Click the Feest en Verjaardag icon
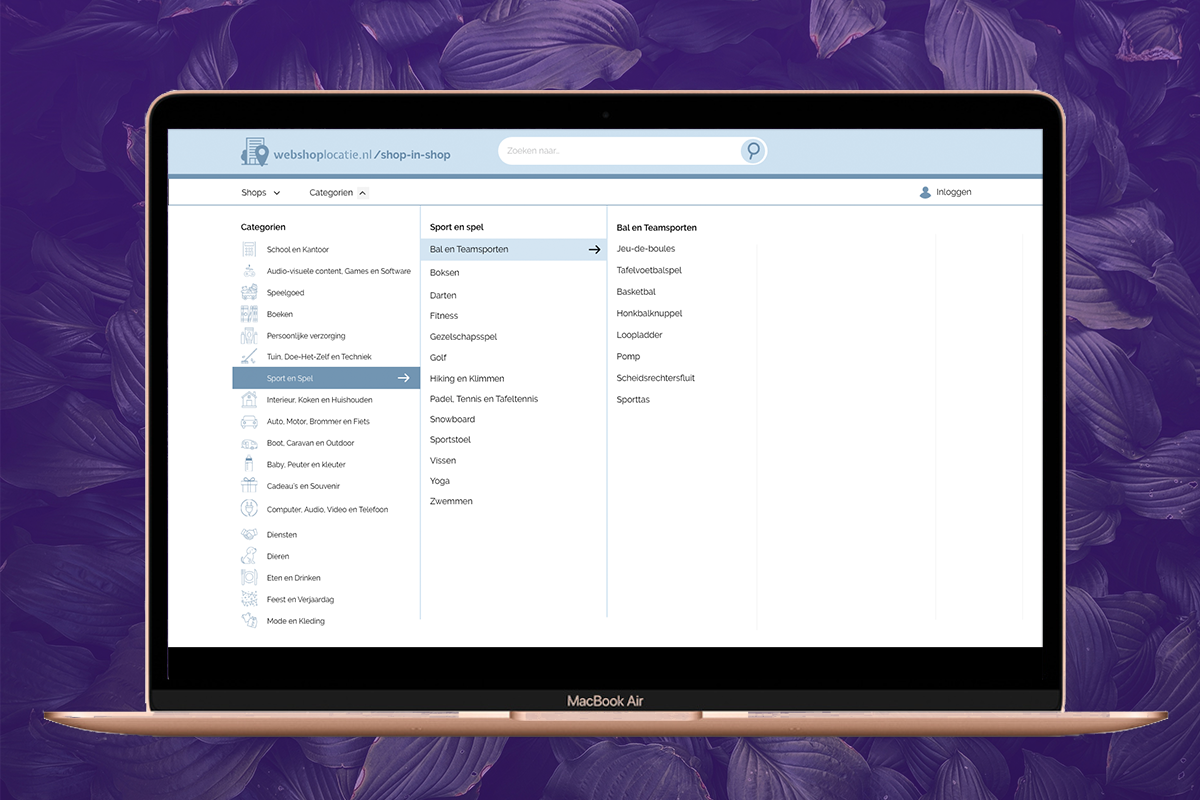 click(x=249, y=599)
